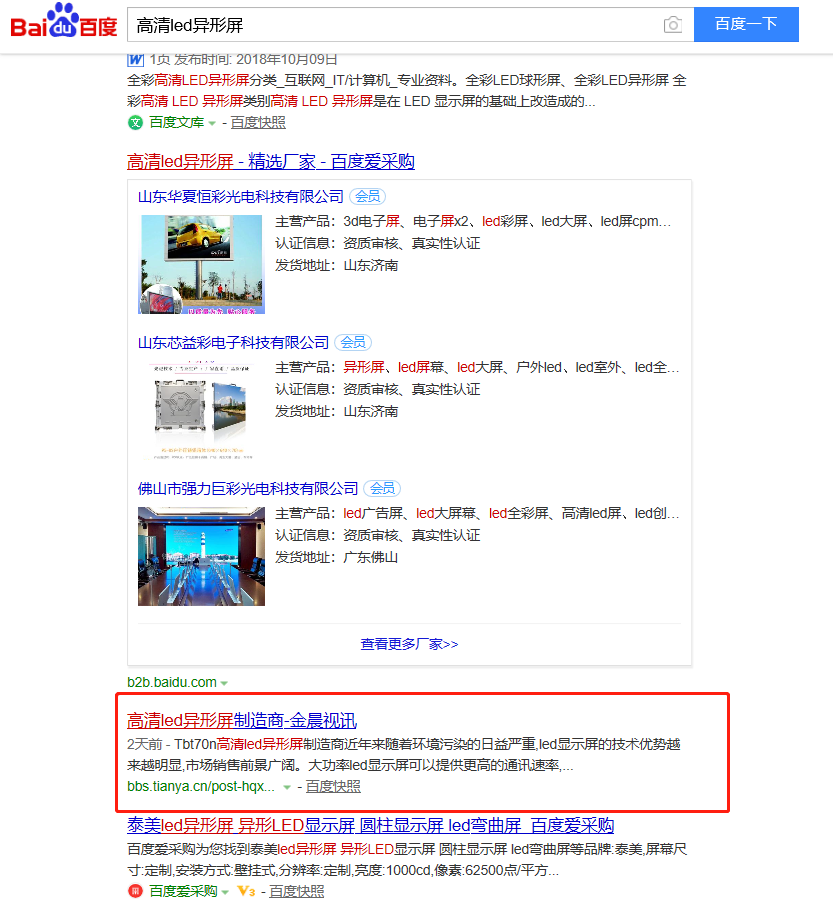Expand the dropdown arrow after bbs.tianya.cn URL
Image resolution: width=833 pixels, height=909 pixels.
click(x=286, y=787)
